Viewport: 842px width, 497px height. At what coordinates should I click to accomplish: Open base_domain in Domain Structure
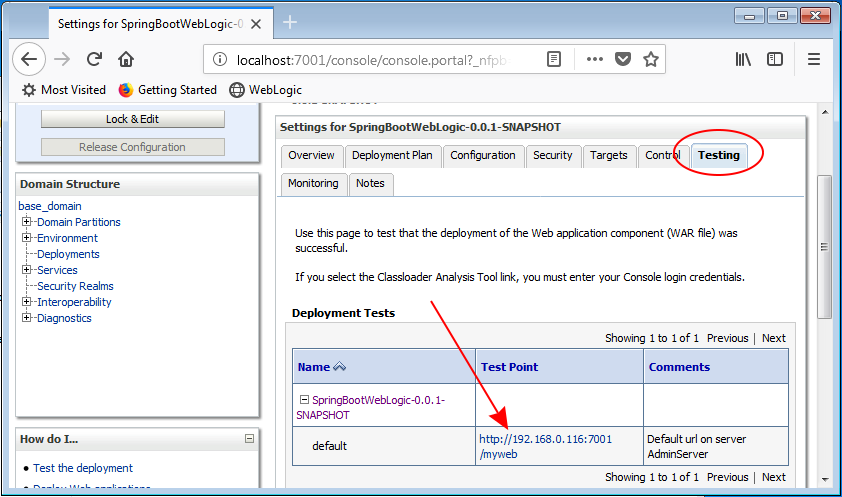50,206
